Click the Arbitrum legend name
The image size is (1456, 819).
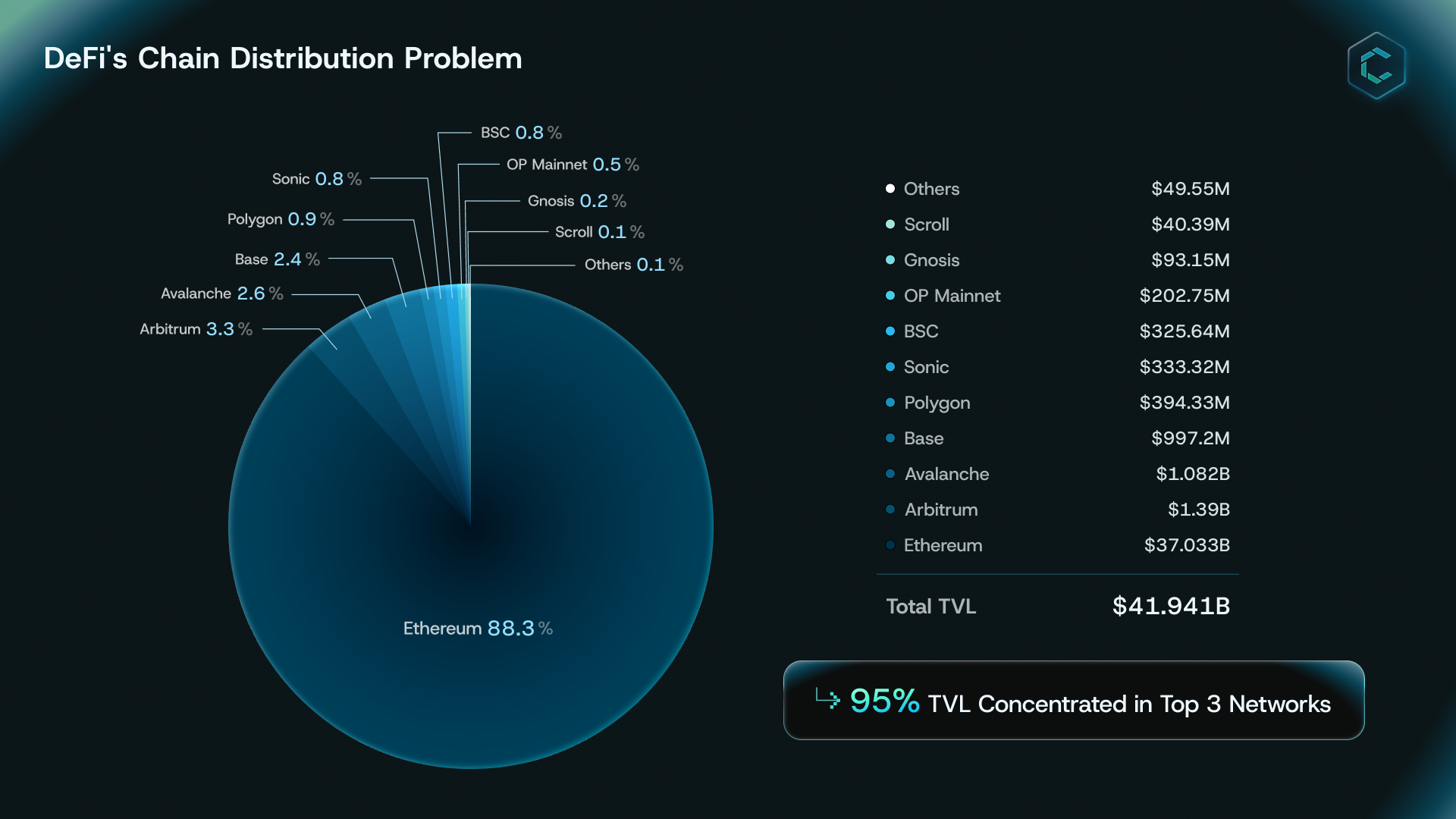point(940,509)
